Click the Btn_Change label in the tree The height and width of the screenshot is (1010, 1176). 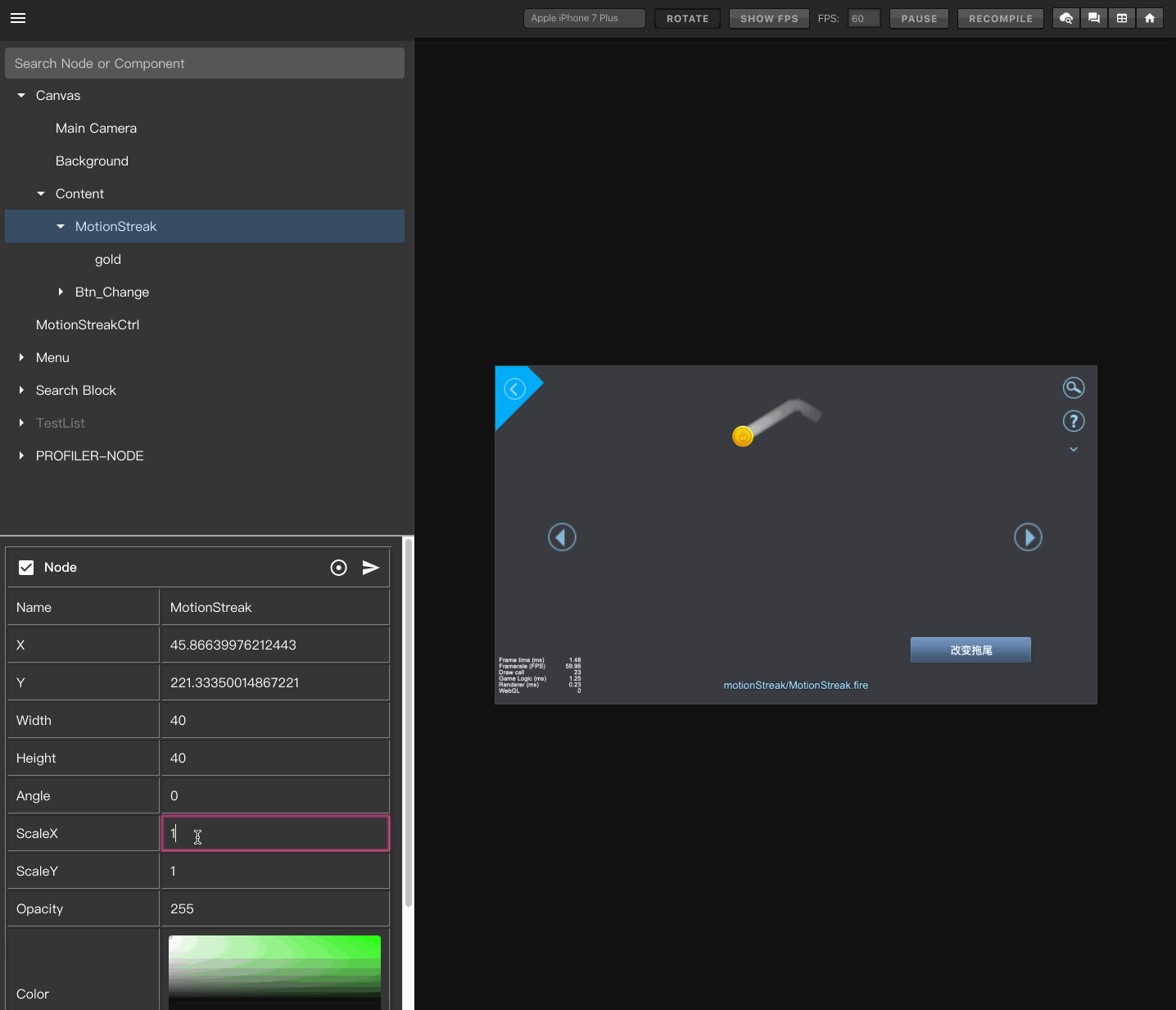(112, 292)
